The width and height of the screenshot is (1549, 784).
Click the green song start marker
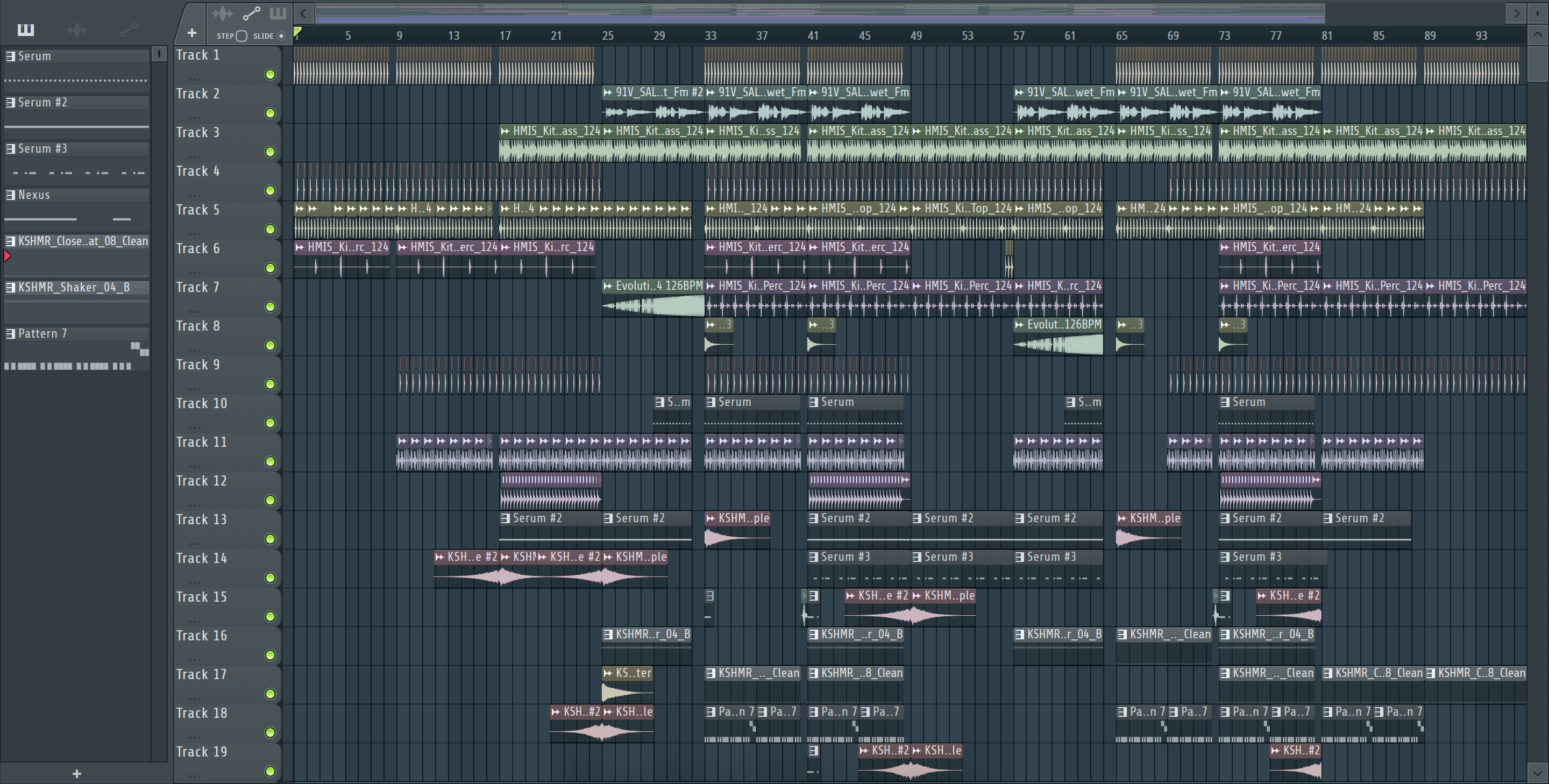pos(297,32)
